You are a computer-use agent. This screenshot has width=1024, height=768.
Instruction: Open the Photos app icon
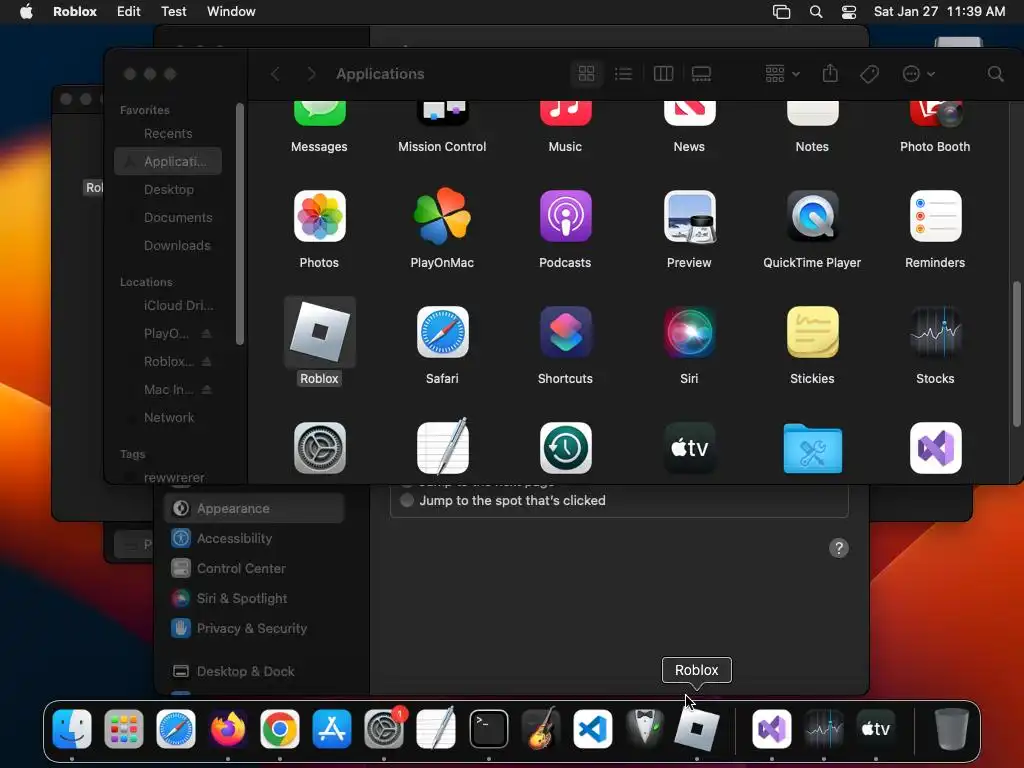[x=319, y=216]
